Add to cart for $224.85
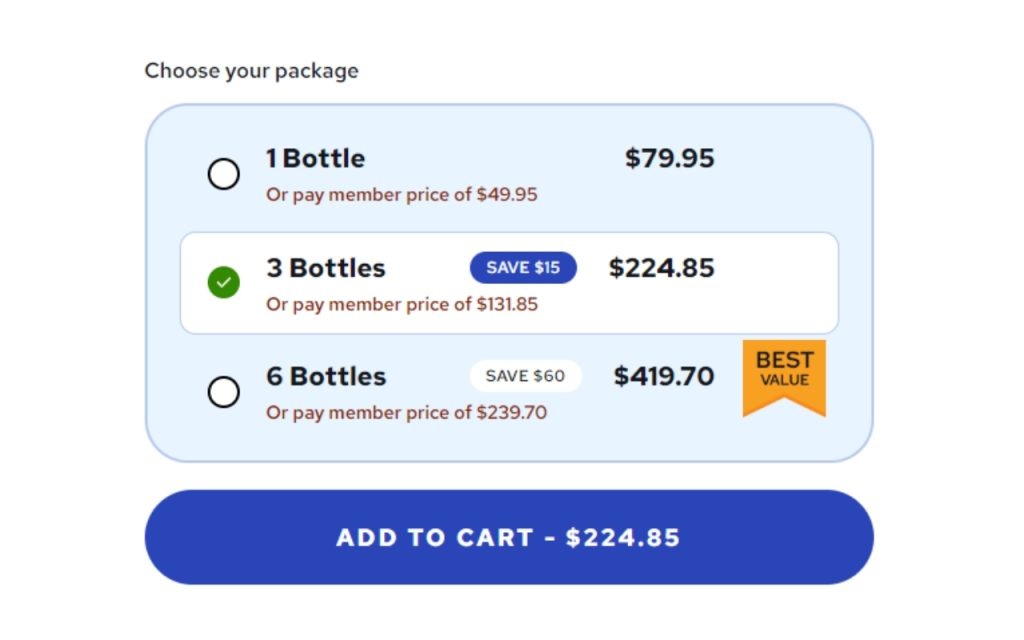Screen dimensions: 1024x640 click(509, 537)
